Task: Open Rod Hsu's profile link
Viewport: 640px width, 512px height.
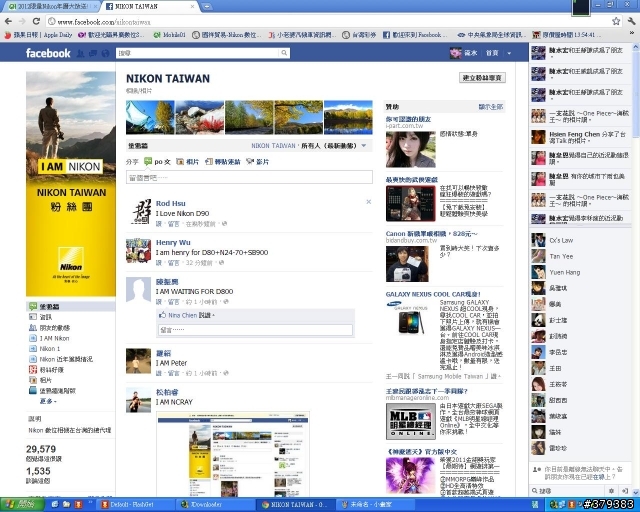Action: 171,203
